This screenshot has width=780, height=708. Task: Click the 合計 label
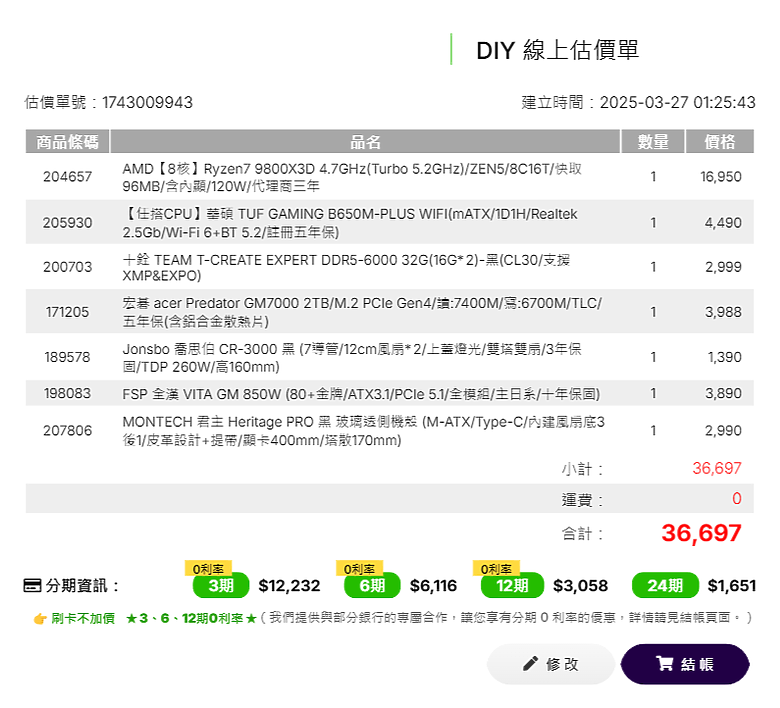point(583,534)
